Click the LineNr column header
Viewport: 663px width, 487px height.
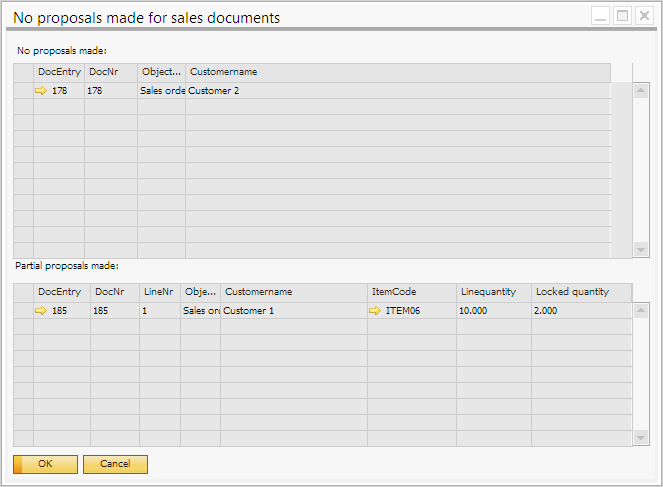coord(159,292)
